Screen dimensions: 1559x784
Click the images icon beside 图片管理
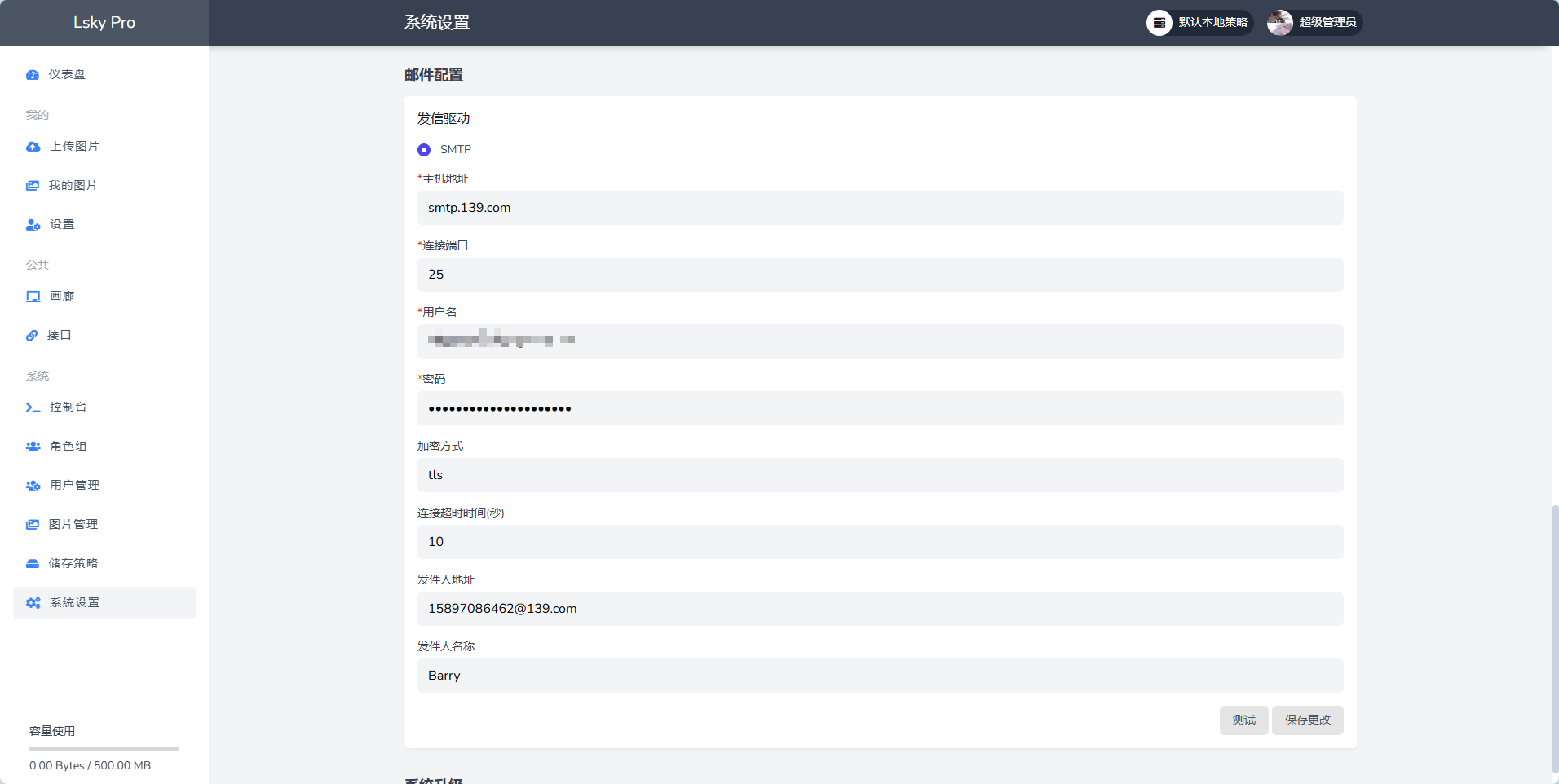(x=33, y=525)
